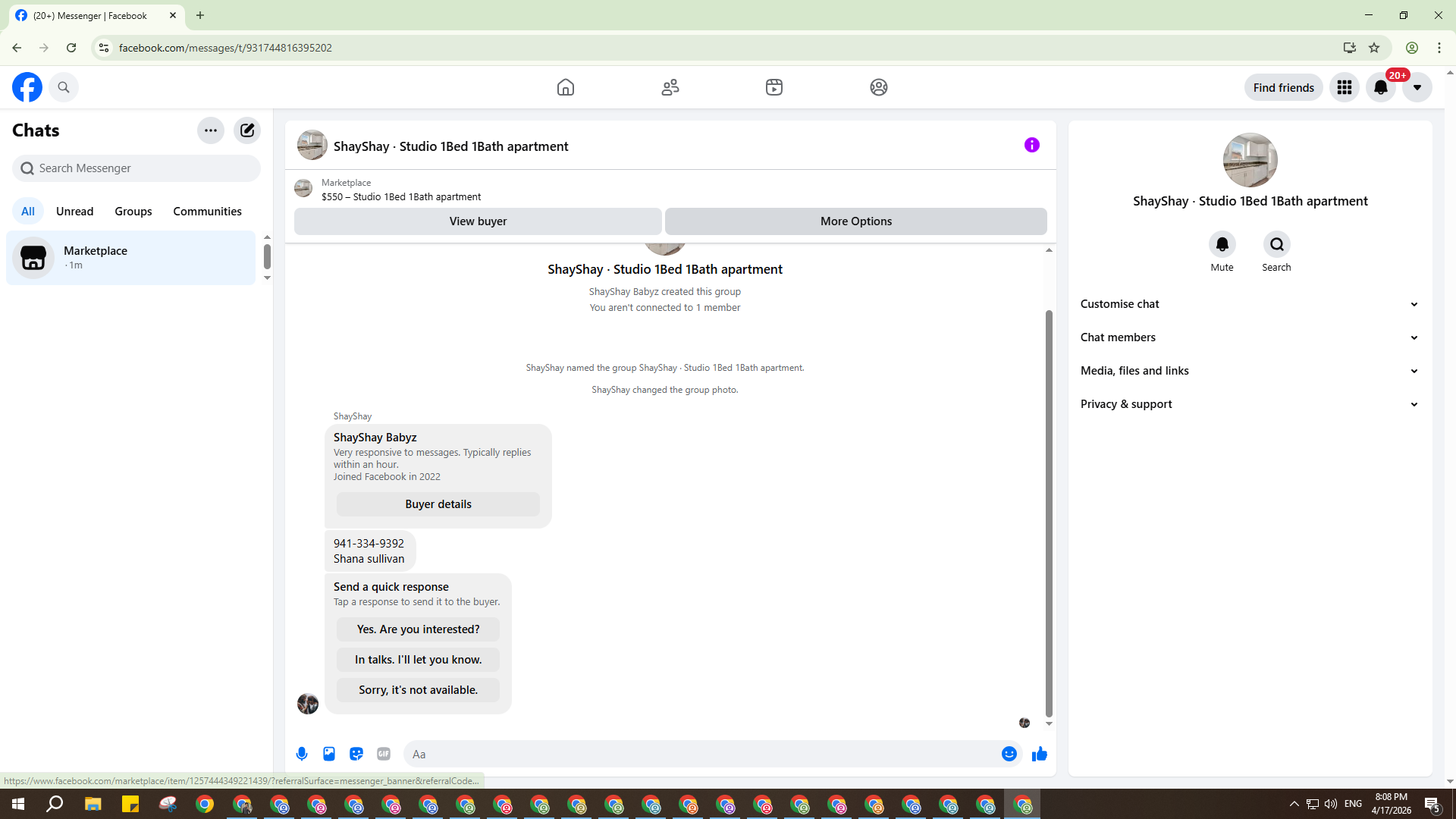The image size is (1456, 819).
Task: Send a thumbs-up like
Action: [1039, 754]
